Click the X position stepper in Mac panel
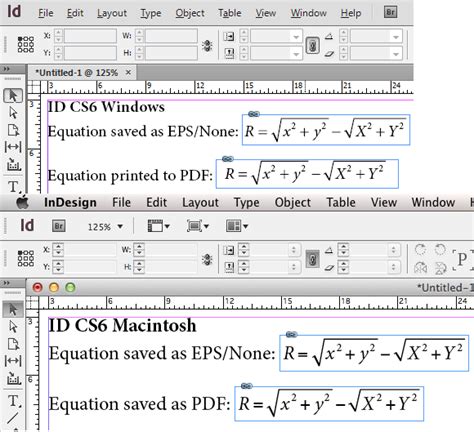Screen dimensions: 474x432 58,250
